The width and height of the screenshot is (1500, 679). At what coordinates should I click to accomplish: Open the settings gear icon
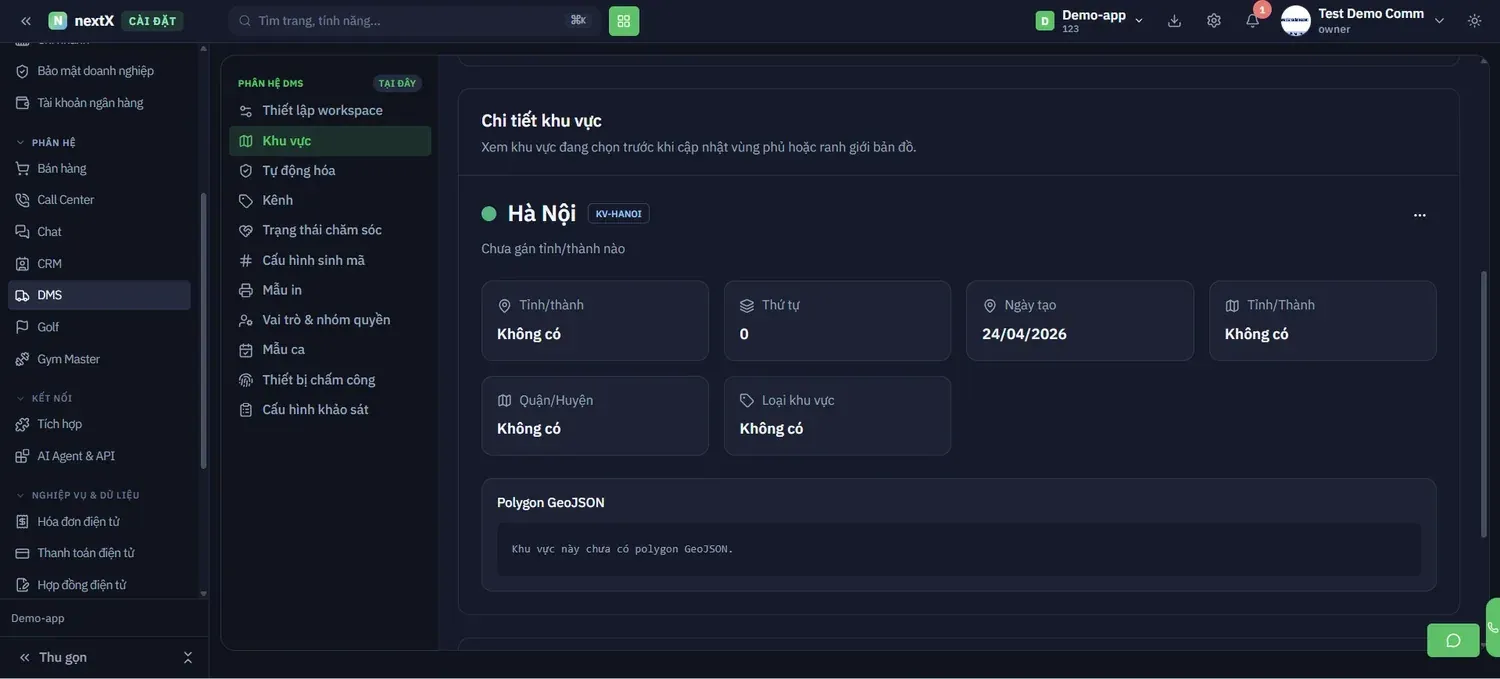tap(1214, 21)
